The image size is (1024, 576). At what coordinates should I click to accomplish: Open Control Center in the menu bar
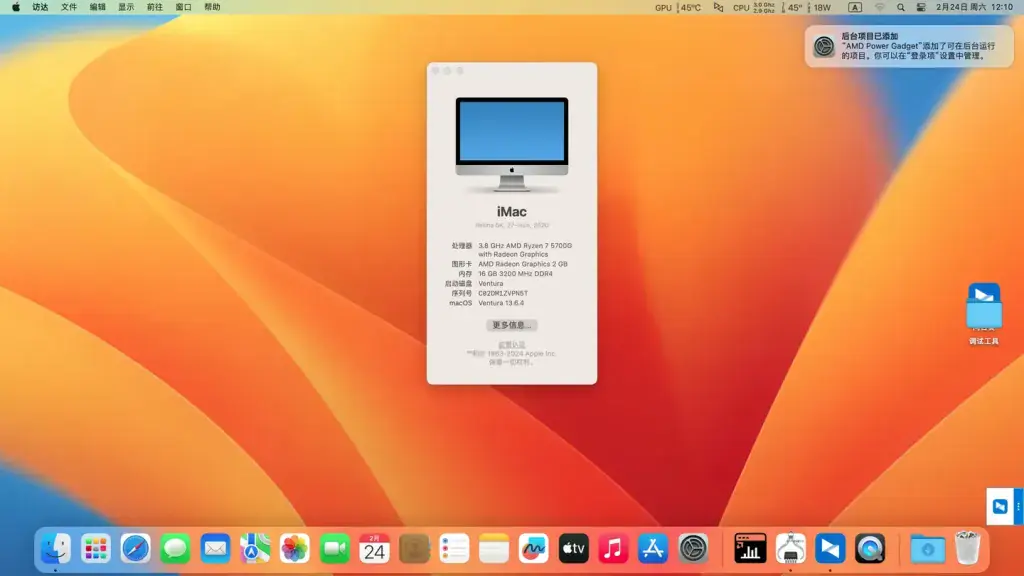click(x=921, y=7)
